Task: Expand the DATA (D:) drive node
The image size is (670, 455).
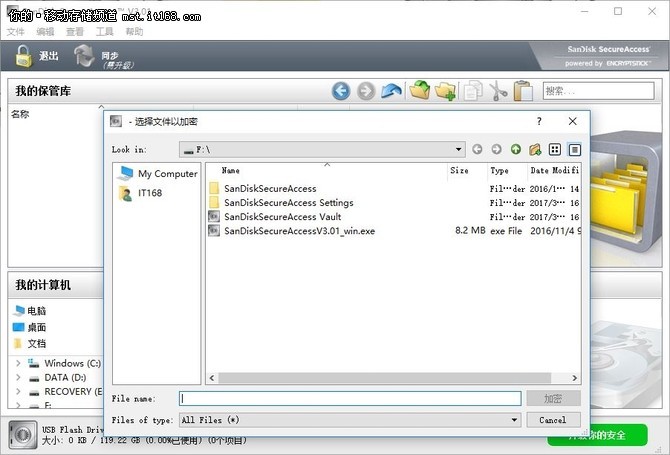Action: 18,378
